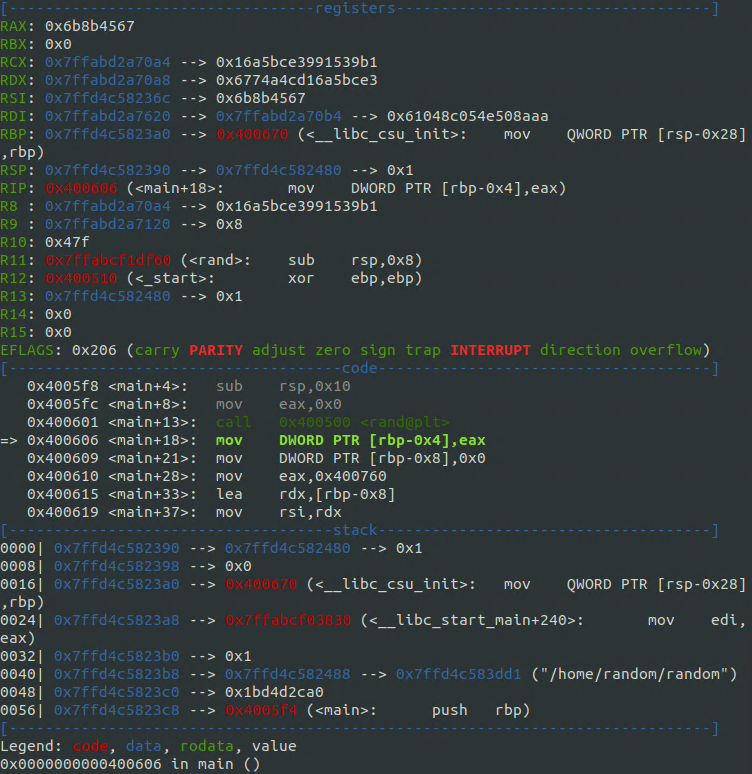Click the current instruction arrow =>

[x=9, y=440]
